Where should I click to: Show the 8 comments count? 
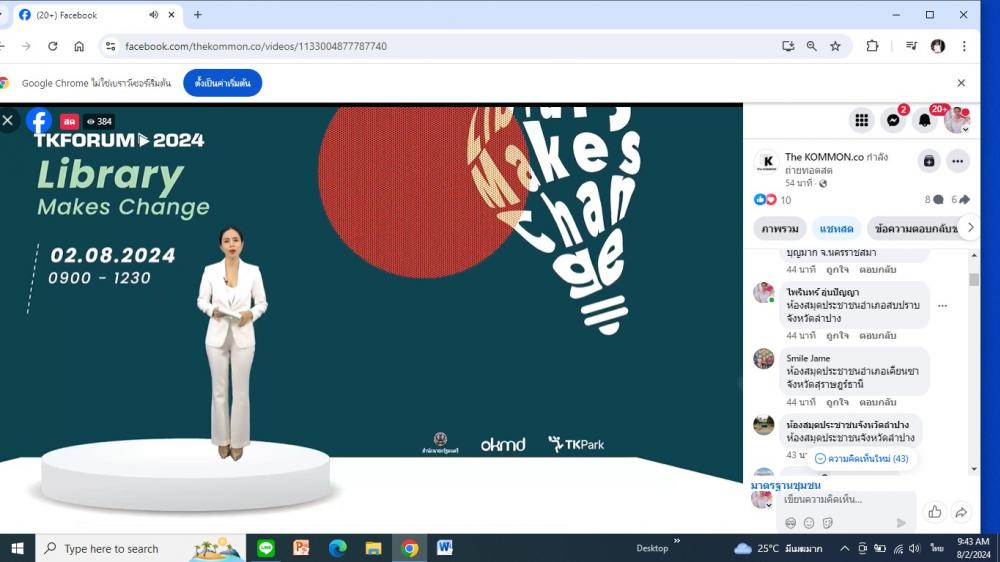(x=934, y=200)
